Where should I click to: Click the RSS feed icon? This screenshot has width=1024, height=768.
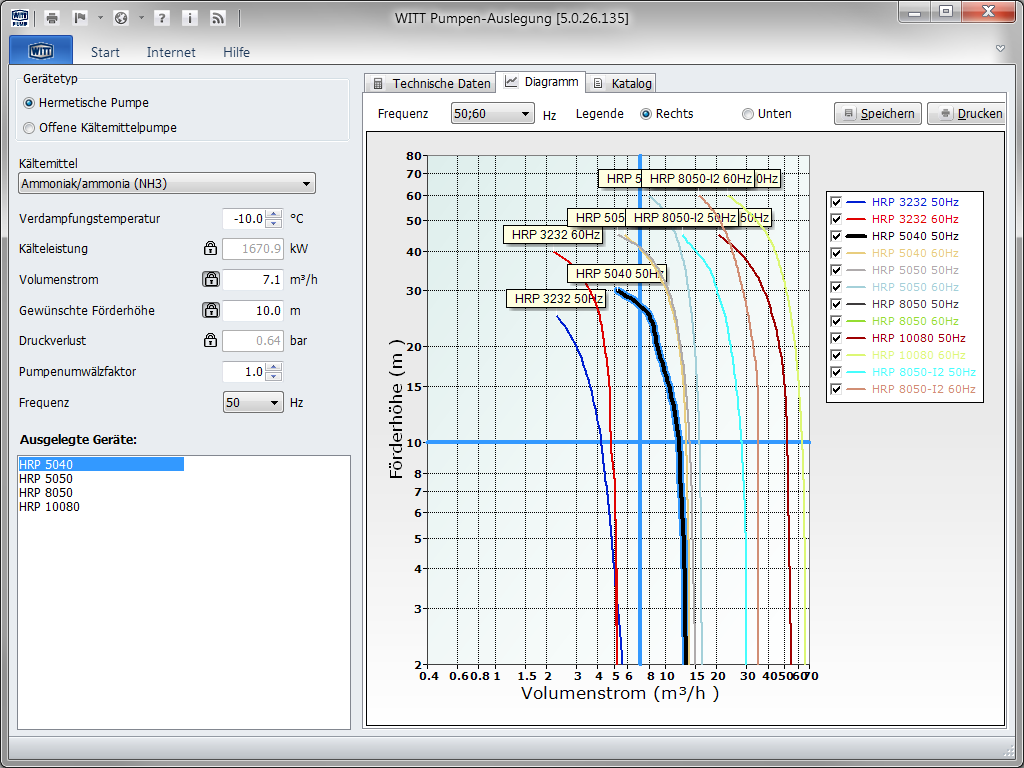217,18
